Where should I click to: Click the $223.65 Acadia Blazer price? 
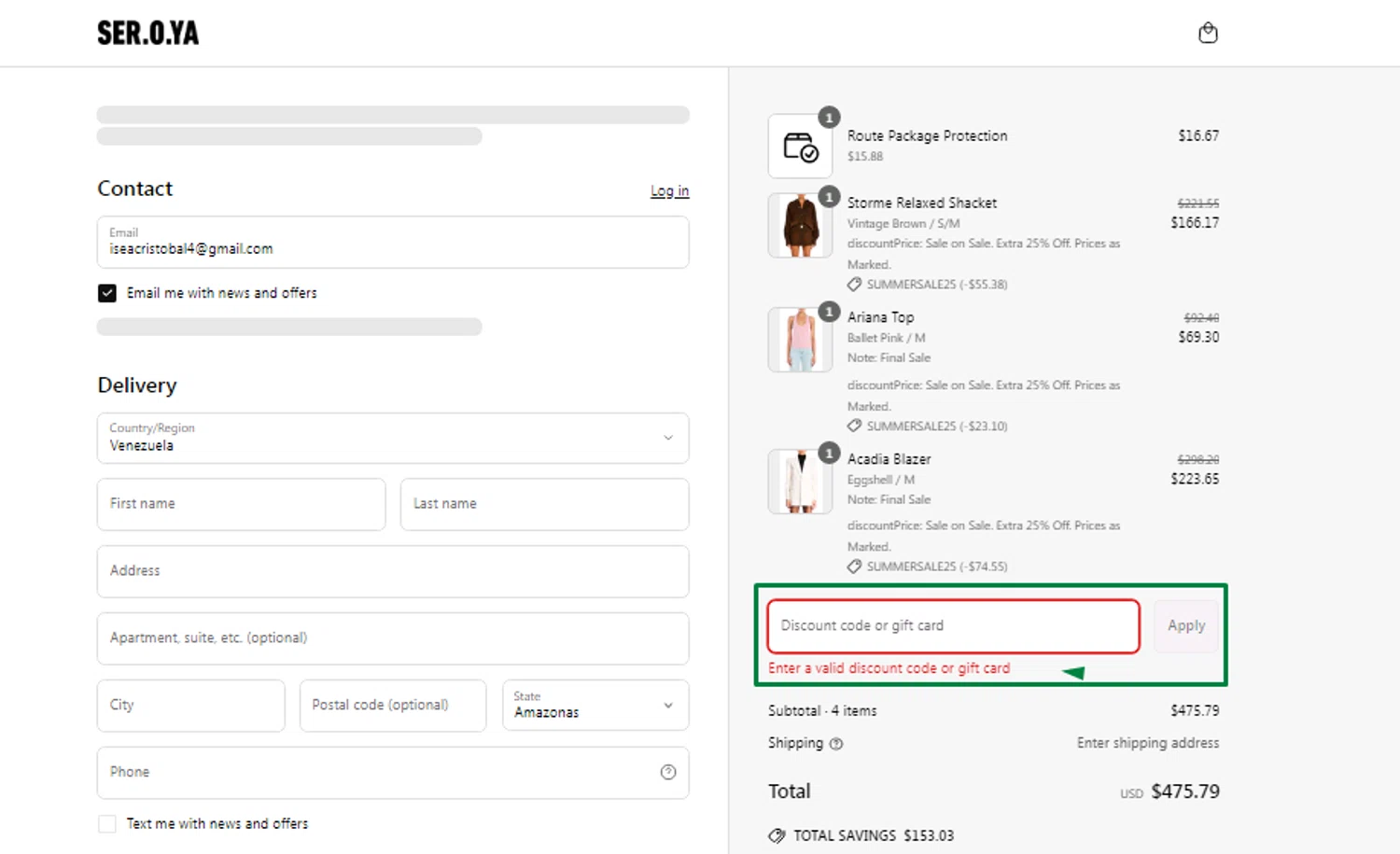[1195, 479]
